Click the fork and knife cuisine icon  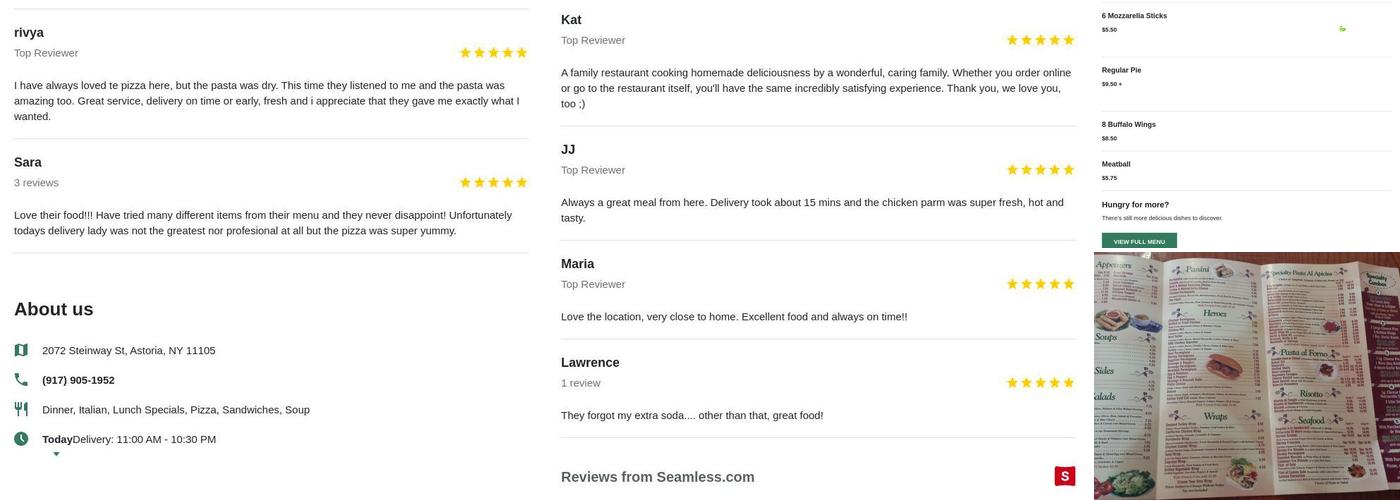click(21, 409)
